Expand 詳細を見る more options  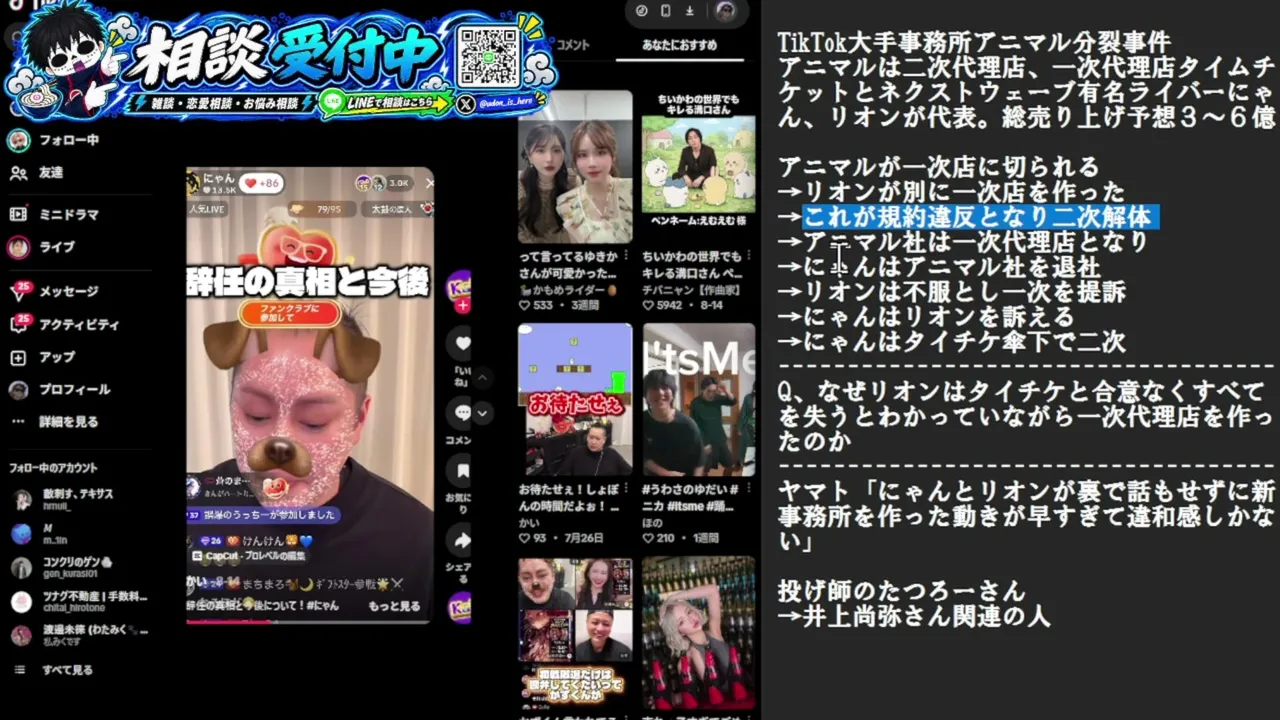click(54, 422)
